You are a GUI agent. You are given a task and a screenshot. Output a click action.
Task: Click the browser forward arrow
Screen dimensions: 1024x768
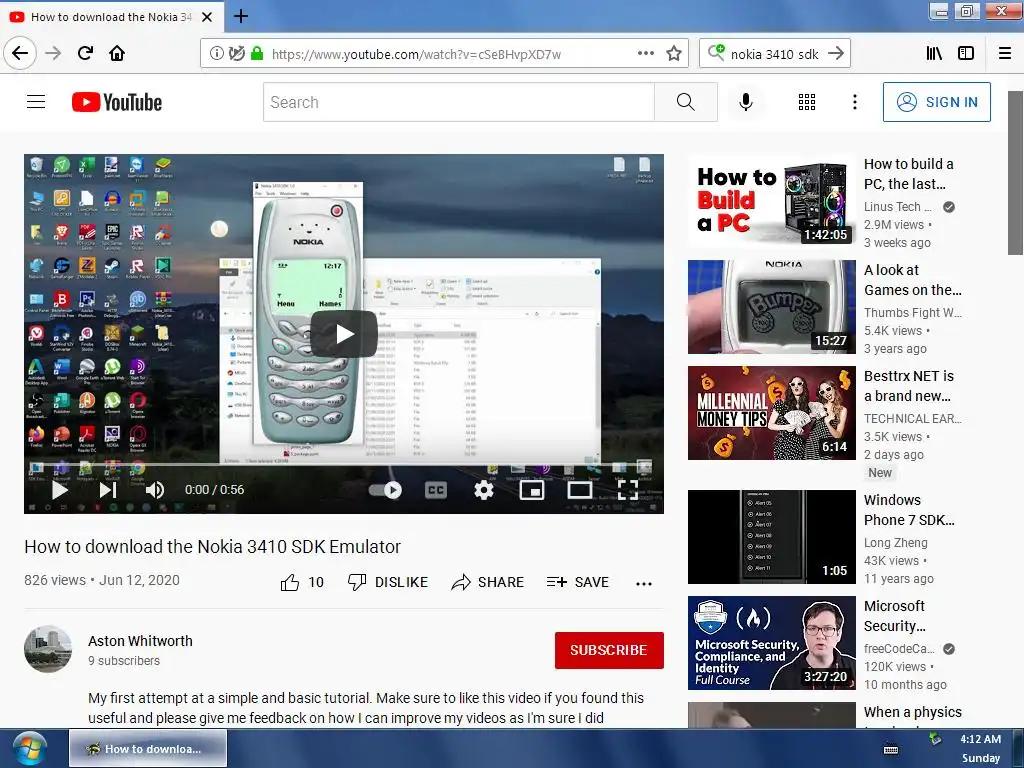[x=53, y=54]
